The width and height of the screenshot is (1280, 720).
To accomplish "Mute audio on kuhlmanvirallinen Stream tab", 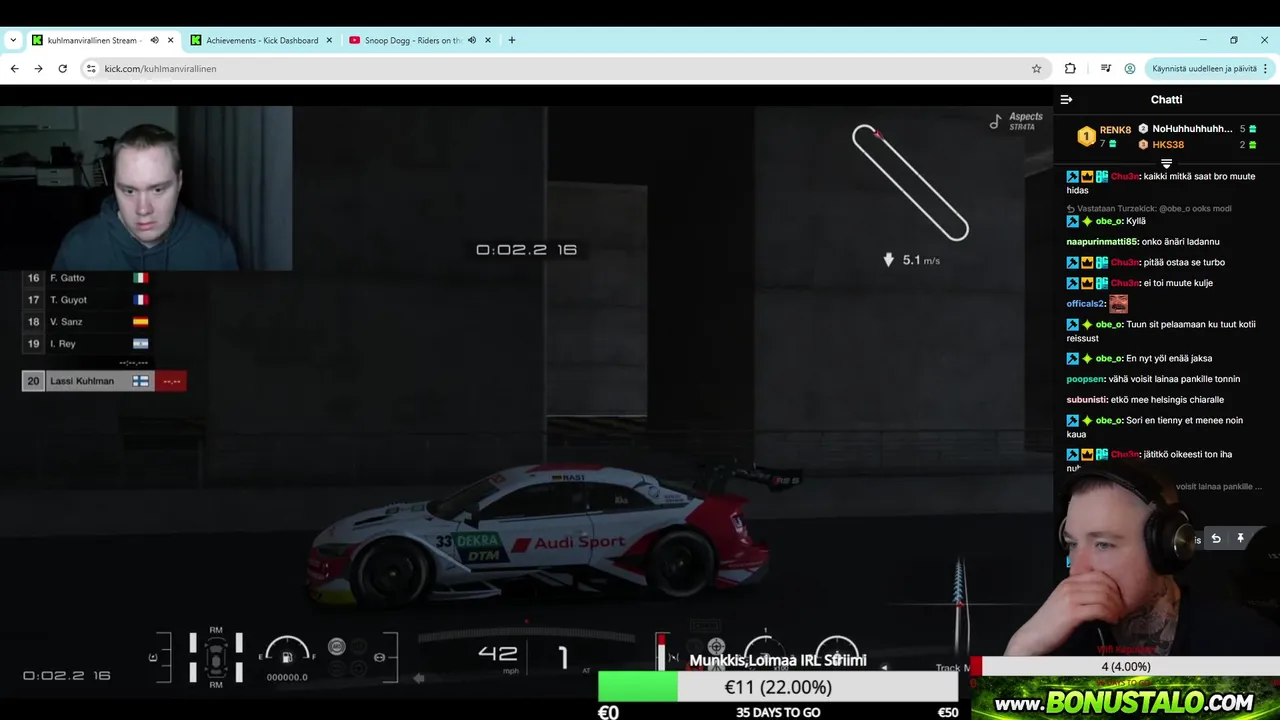I will click(x=154, y=40).
